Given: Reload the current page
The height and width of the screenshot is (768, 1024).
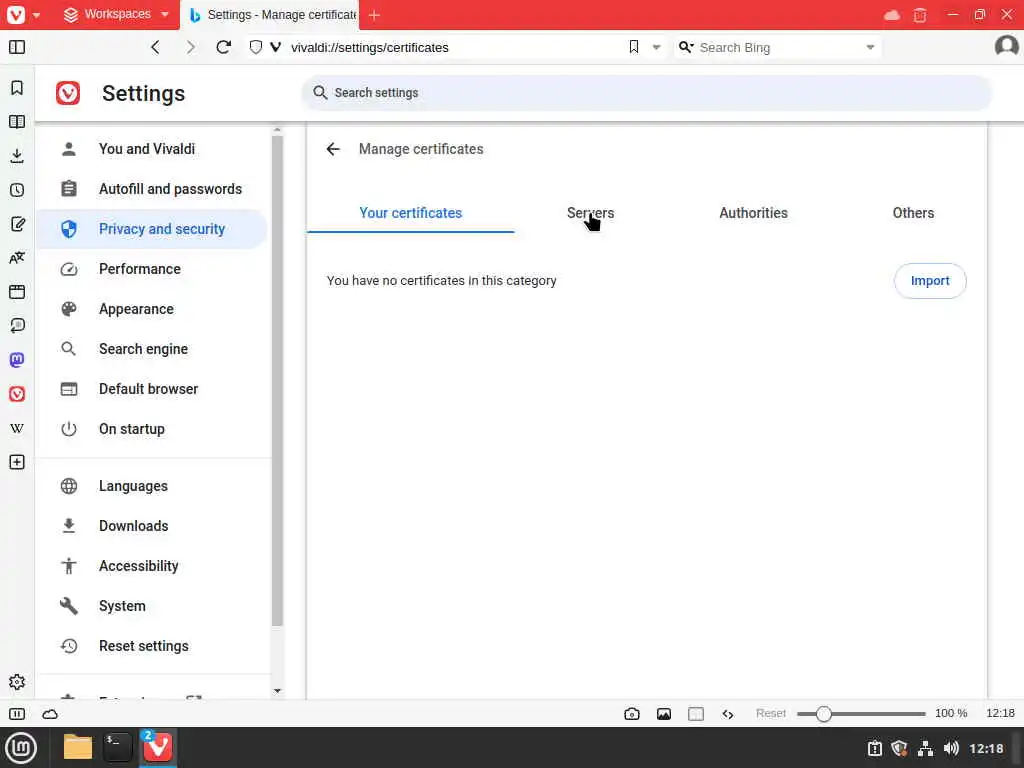Looking at the screenshot, I should coord(223,47).
